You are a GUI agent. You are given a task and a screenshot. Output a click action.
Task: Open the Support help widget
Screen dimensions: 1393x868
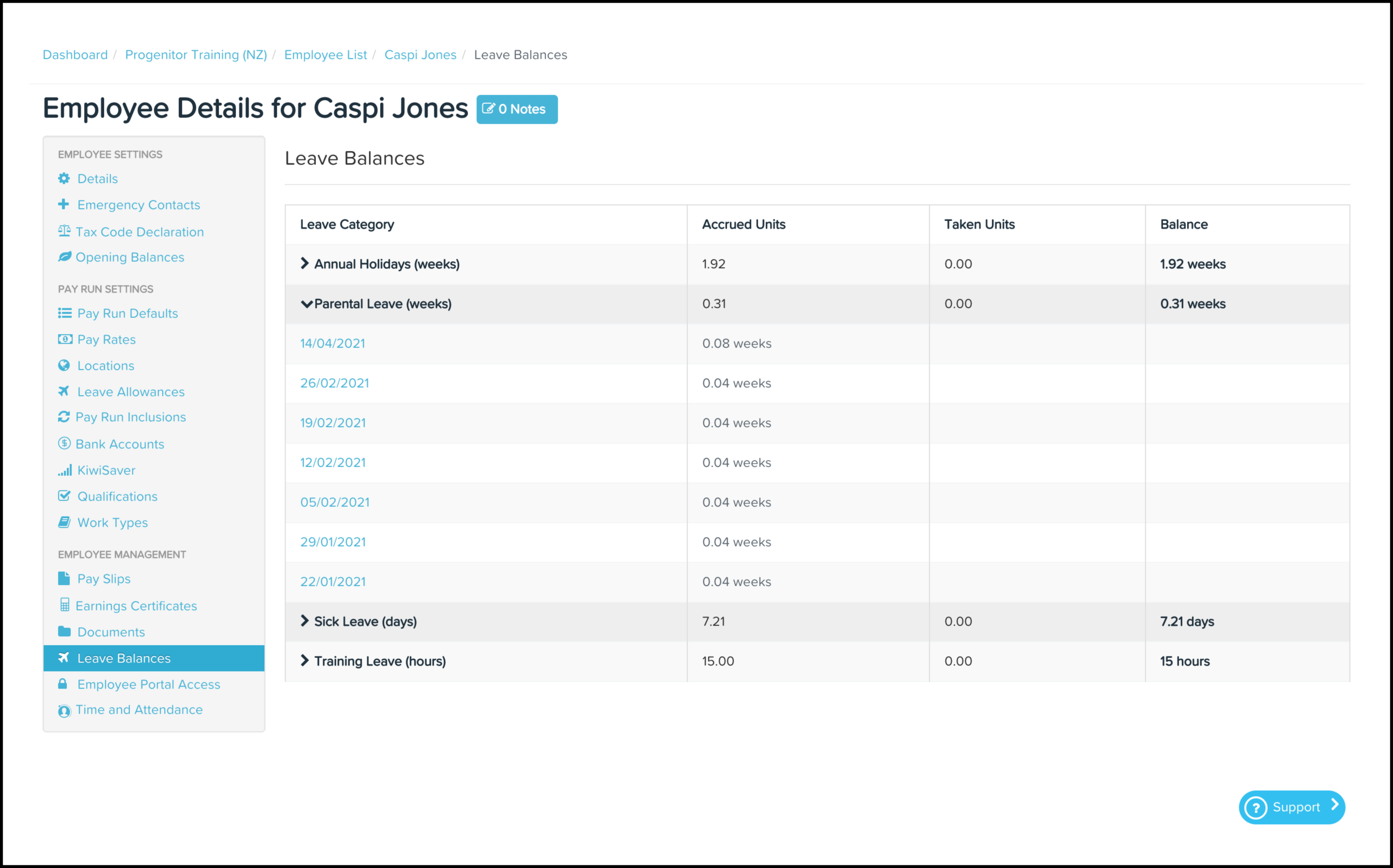(x=1291, y=807)
